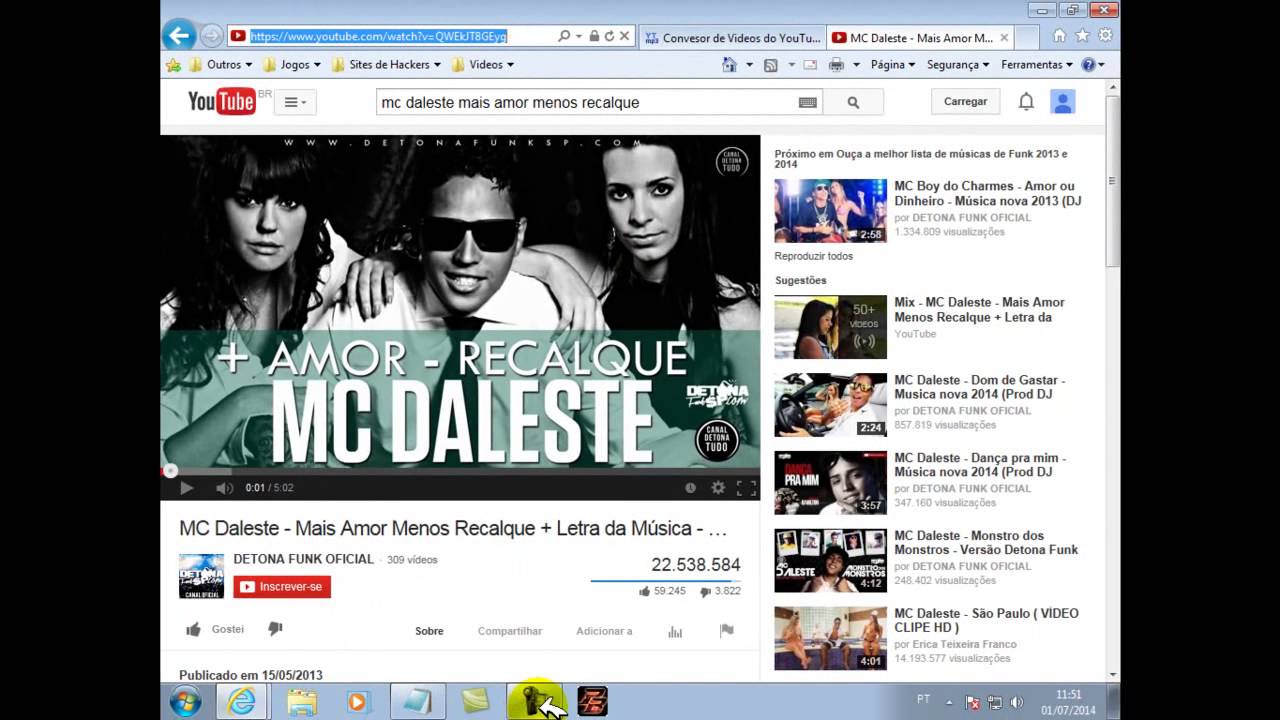The image size is (1280, 720).
Task: Open the 309 vídeos link
Action: 412,560
